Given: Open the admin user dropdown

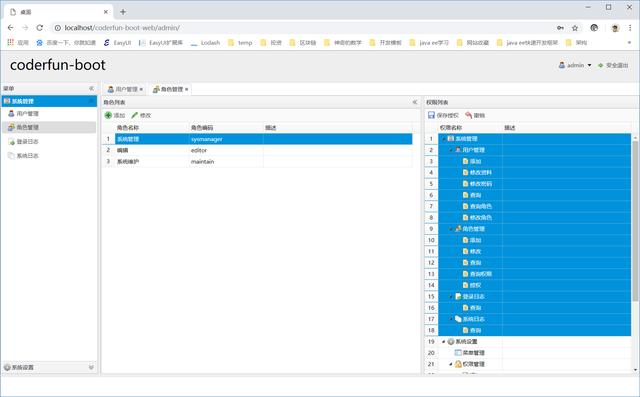Looking at the screenshot, I should [x=575, y=65].
